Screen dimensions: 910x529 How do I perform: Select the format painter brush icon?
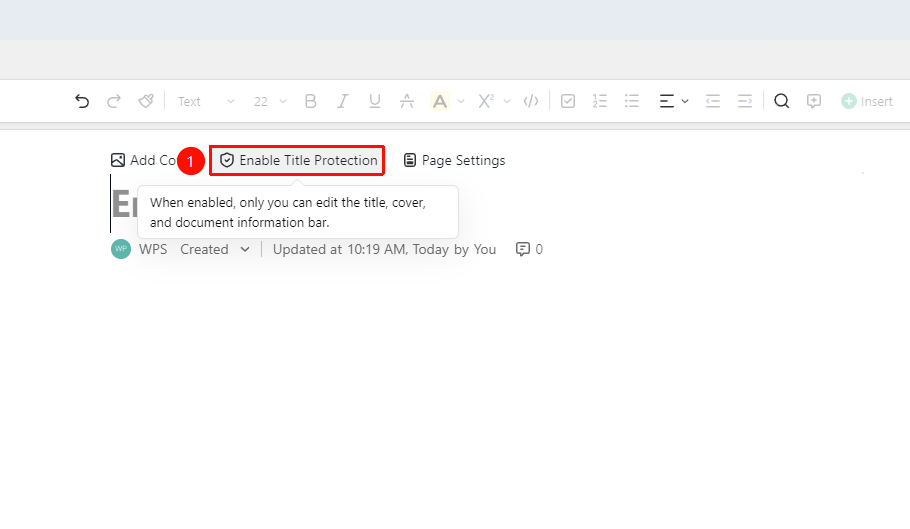point(146,102)
